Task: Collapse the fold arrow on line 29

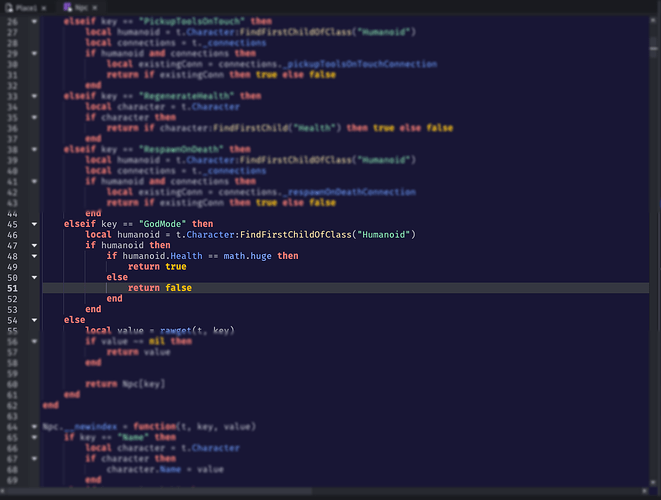Action: click(x=34, y=53)
